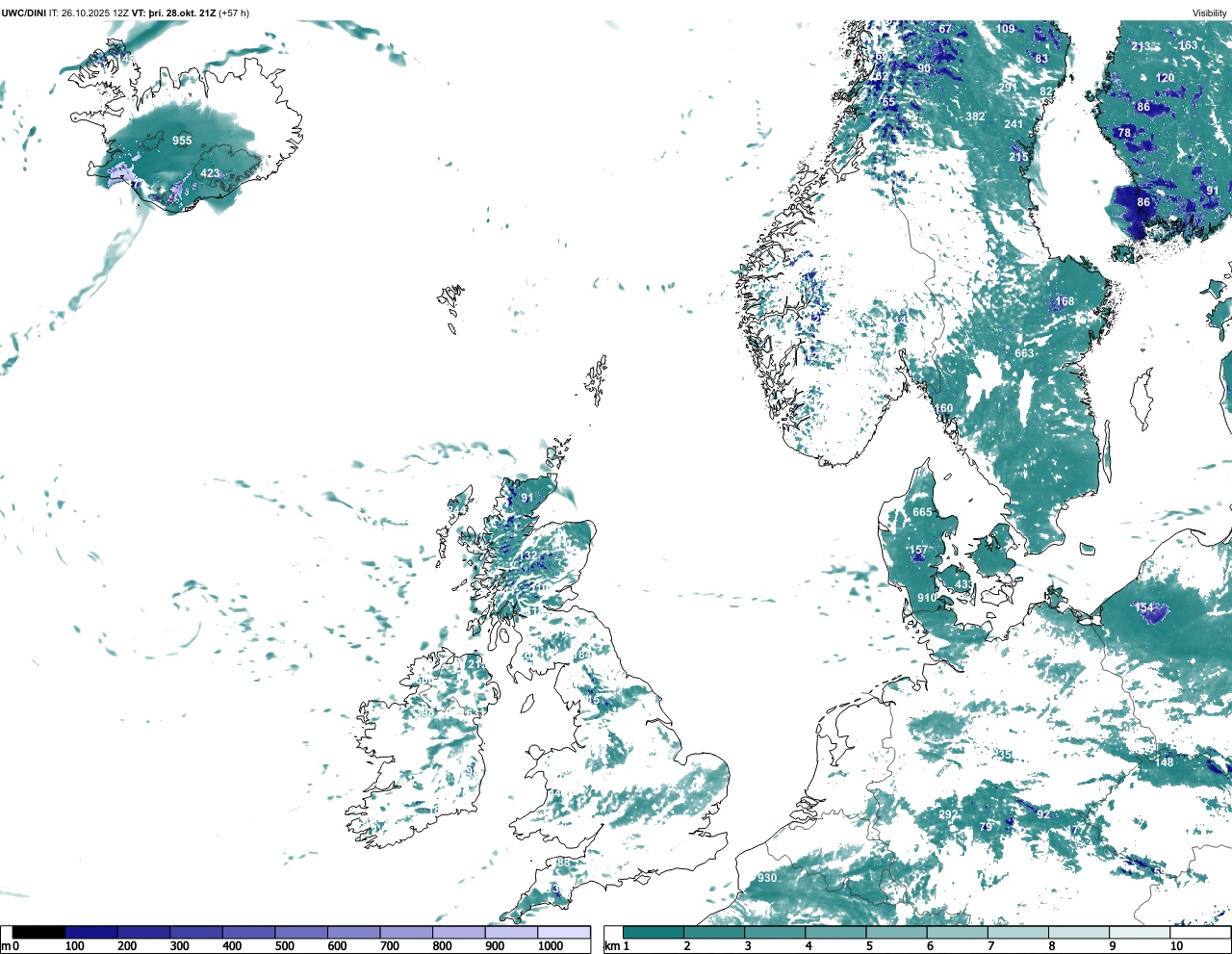
Task: Click the pale lavender 900–1000 m legend swatch
Action: [511, 932]
